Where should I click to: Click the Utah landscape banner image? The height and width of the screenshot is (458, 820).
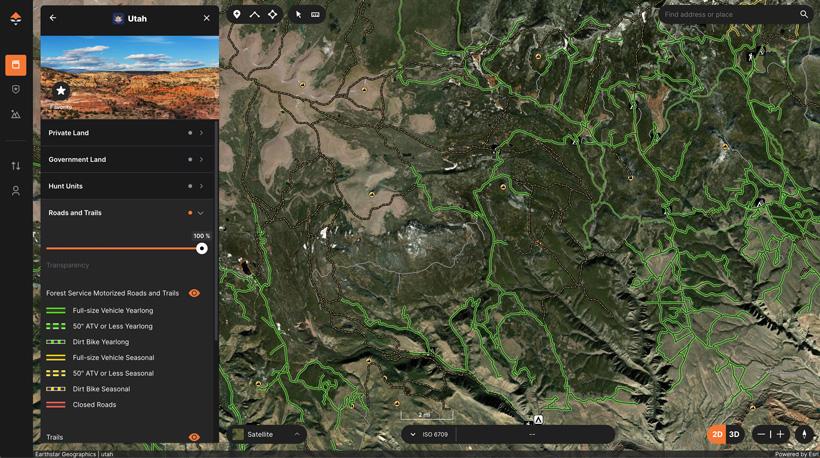tap(130, 77)
